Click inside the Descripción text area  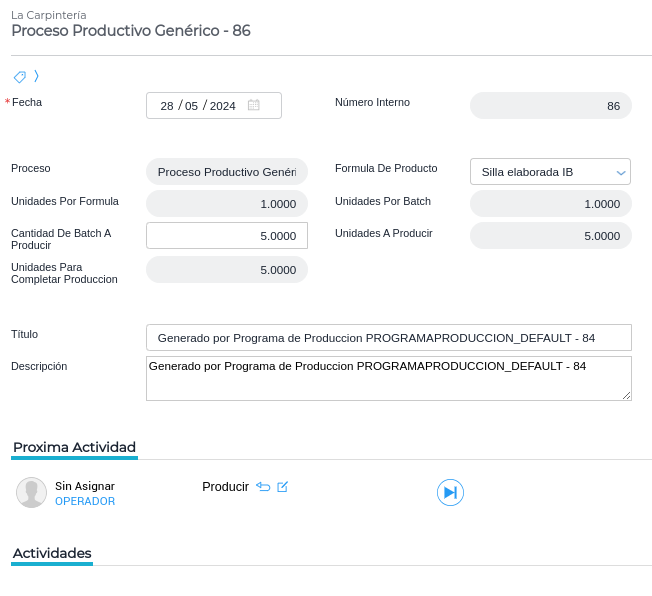389,378
